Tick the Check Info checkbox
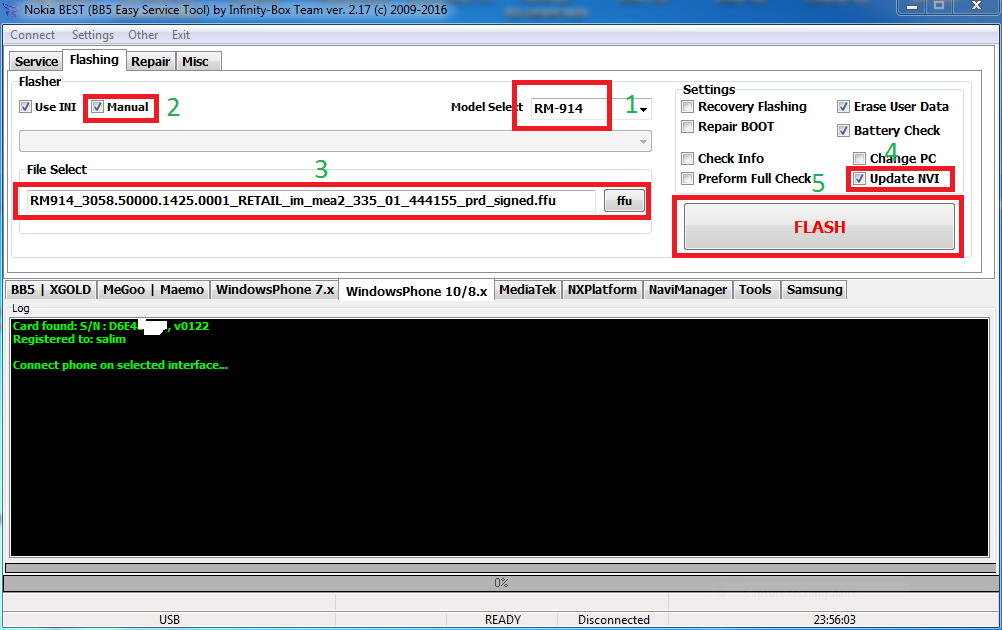The width and height of the screenshot is (1002, 630). point(688,158)
